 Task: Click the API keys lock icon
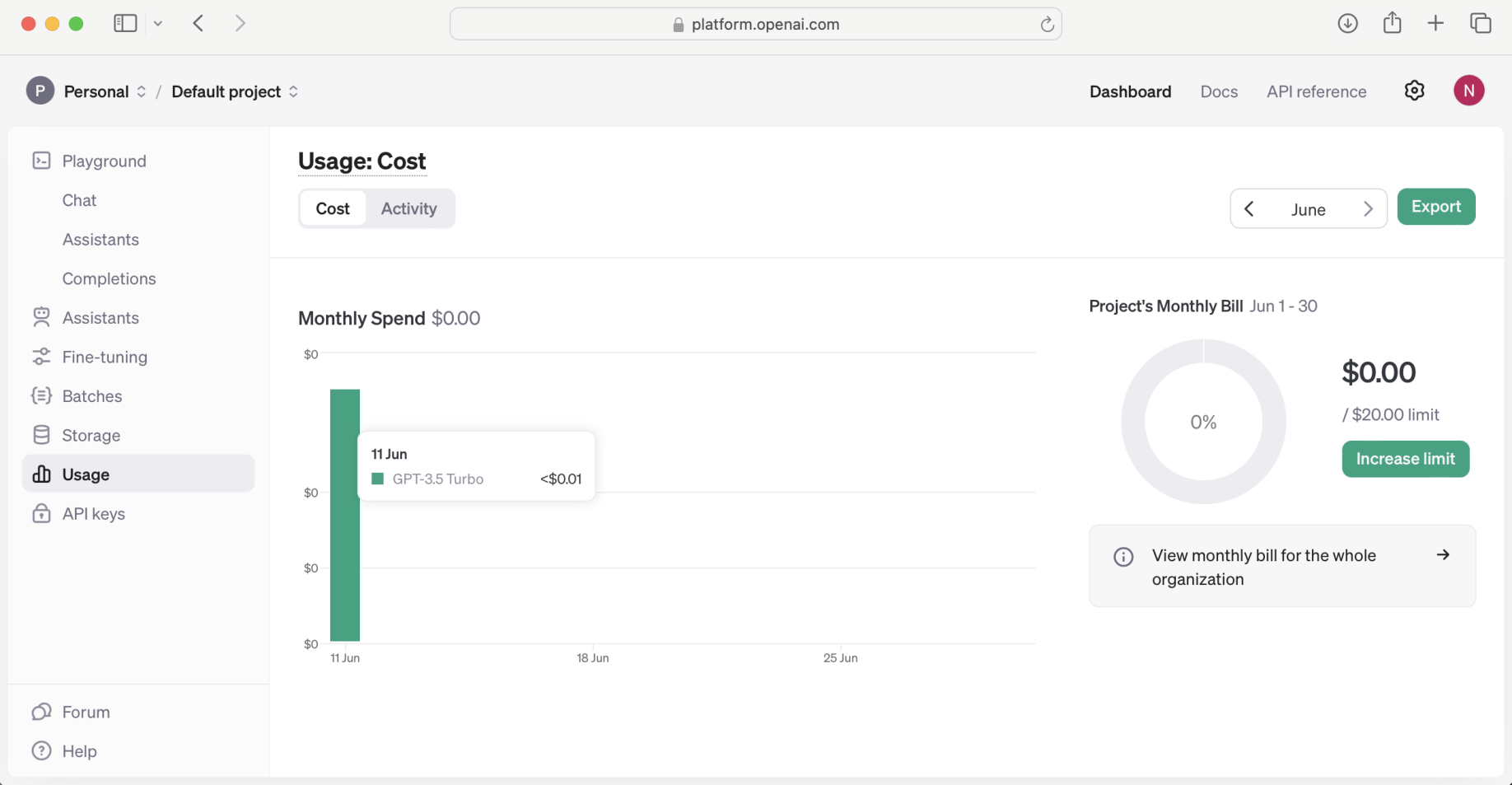(41, 514)
